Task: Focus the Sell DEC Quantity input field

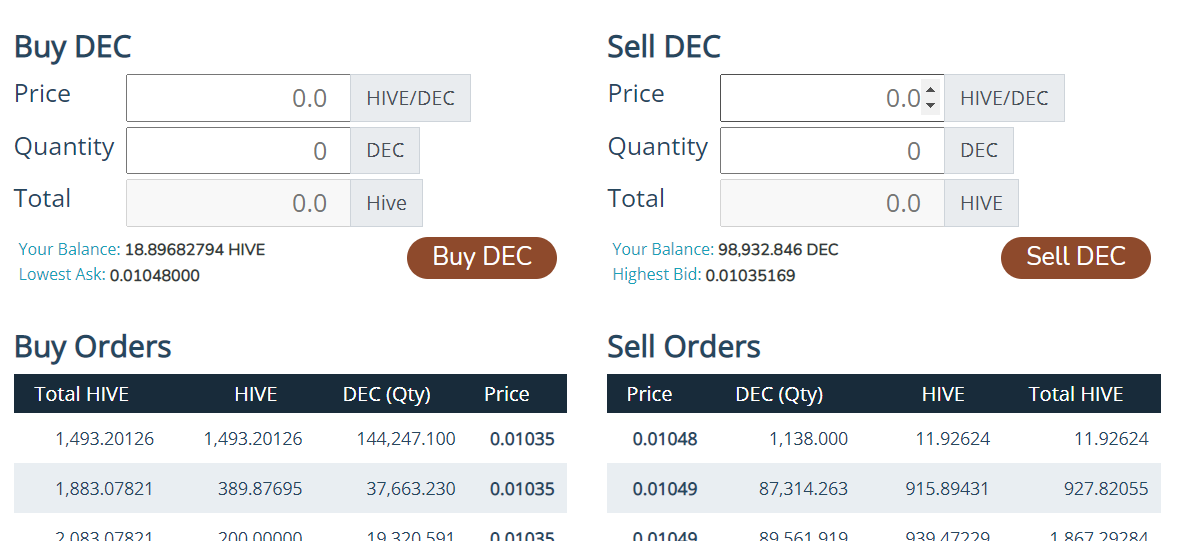Action: (832, 151)
